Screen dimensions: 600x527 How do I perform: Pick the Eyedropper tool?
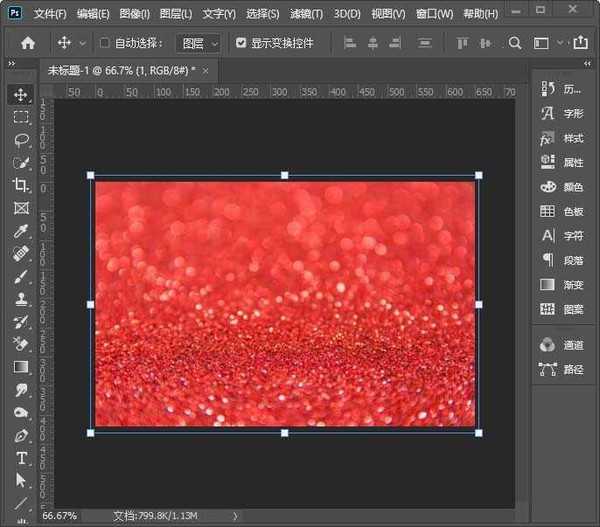click(x=21, y=231)
